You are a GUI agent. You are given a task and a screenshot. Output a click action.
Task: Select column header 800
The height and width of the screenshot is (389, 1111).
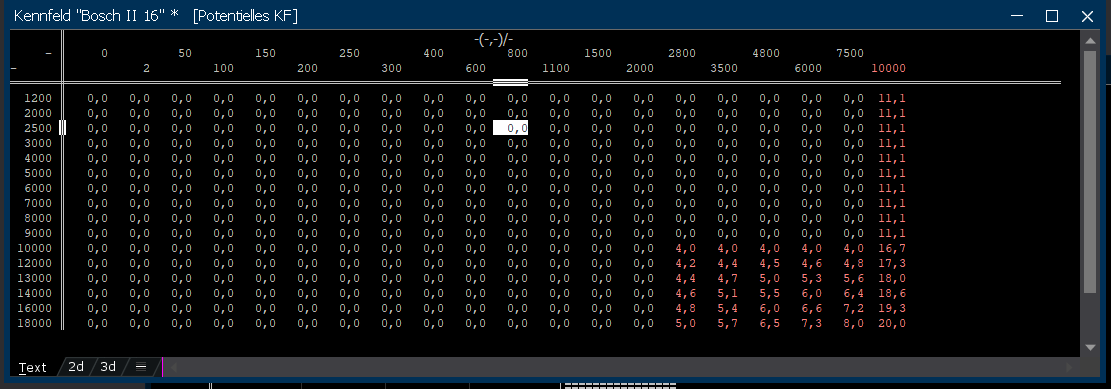[x=517, y=53]
